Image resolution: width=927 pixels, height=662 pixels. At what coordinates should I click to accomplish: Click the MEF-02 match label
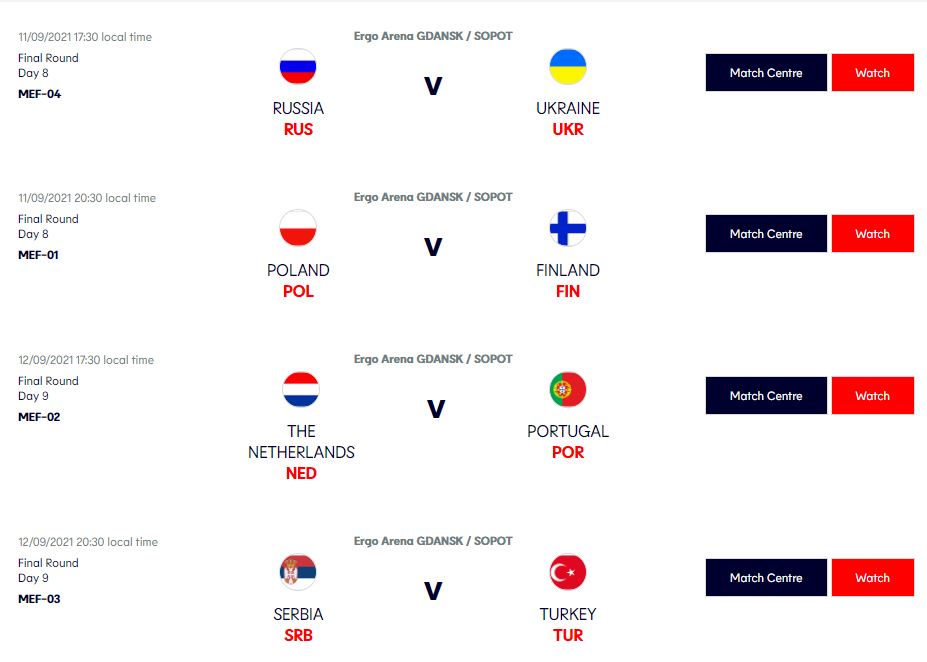click(x=39, y=417)
